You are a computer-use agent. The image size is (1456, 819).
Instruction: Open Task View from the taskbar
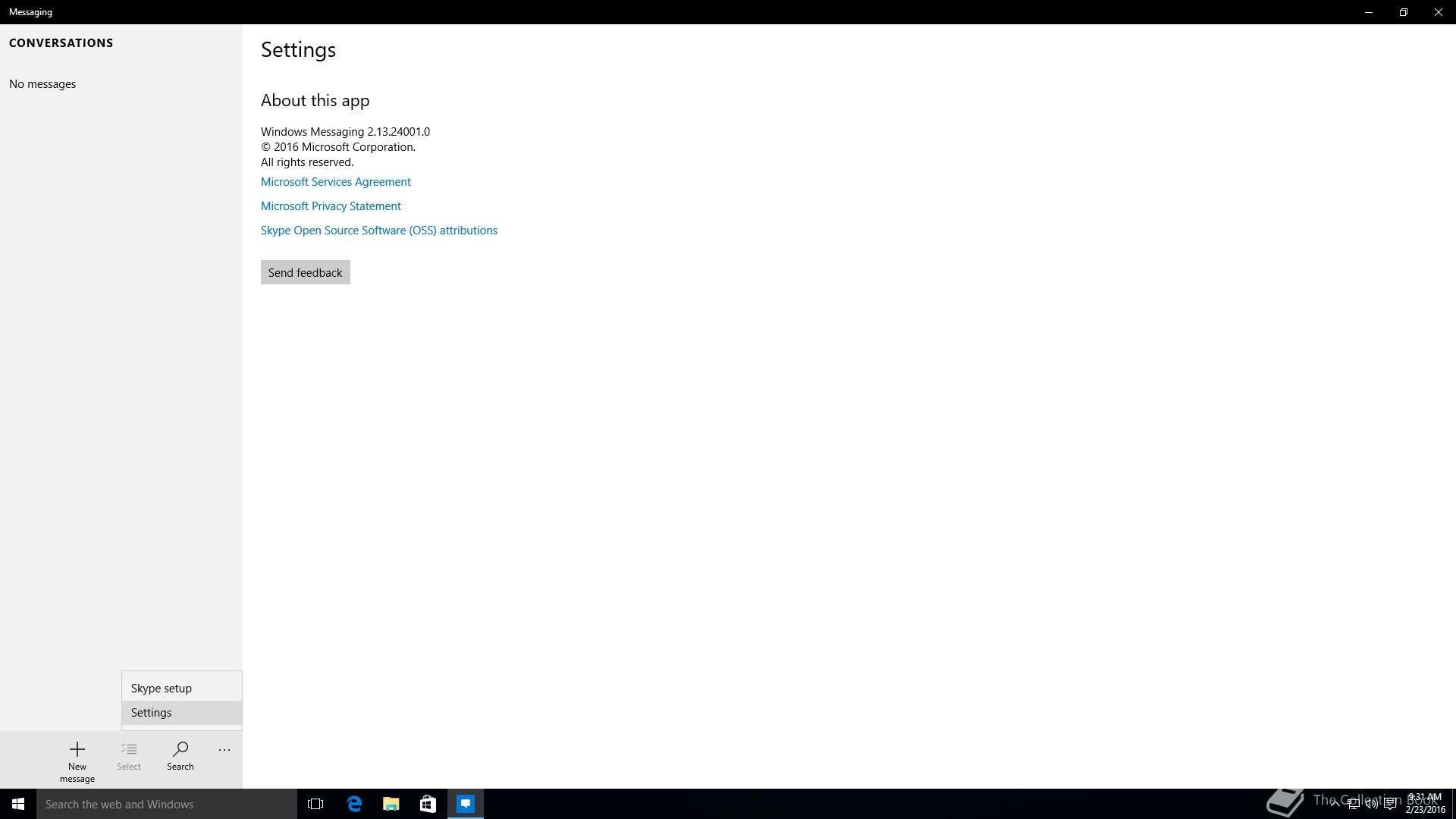315,804
